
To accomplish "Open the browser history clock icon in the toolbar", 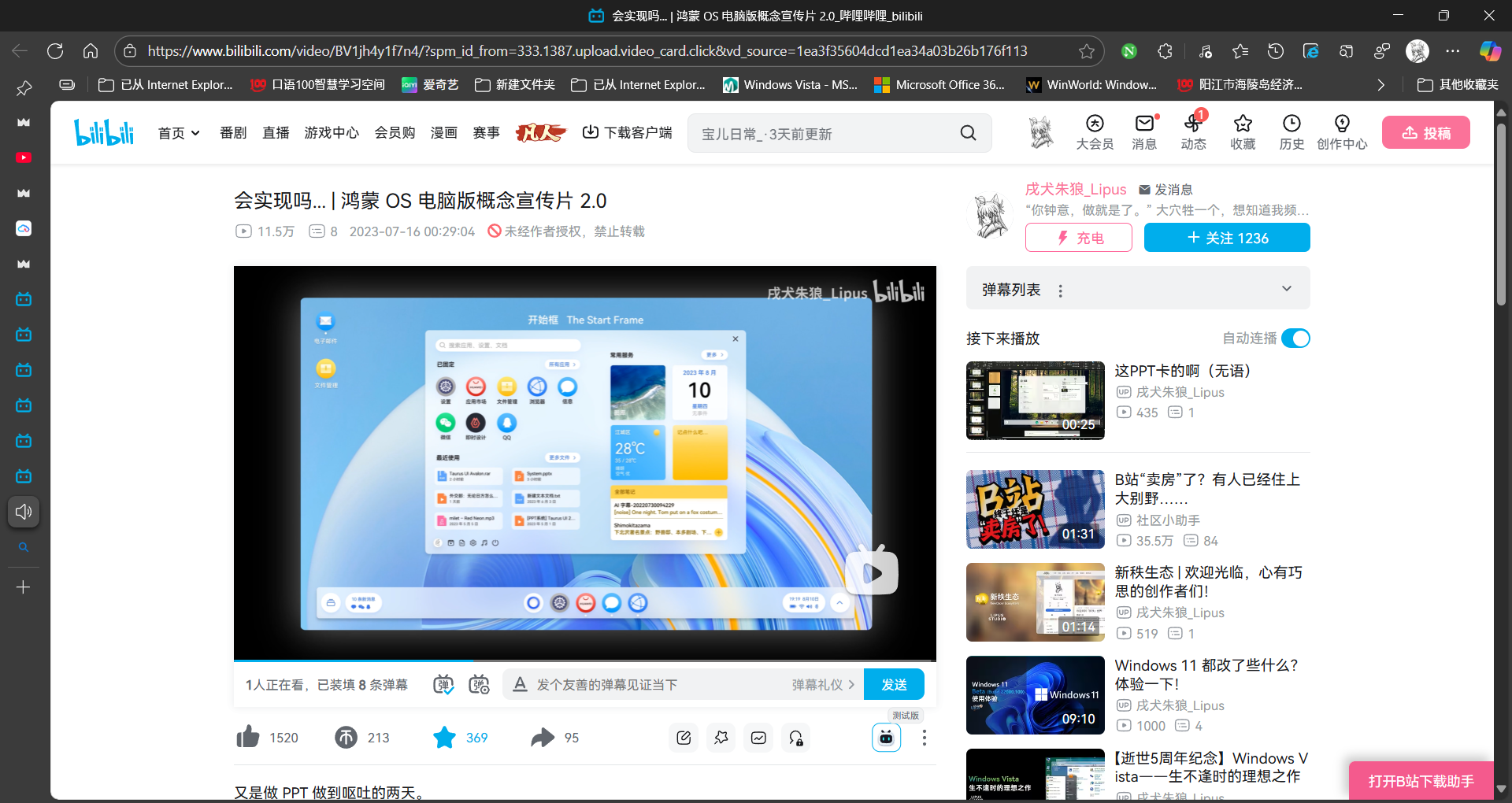I will click(1276, 51).
